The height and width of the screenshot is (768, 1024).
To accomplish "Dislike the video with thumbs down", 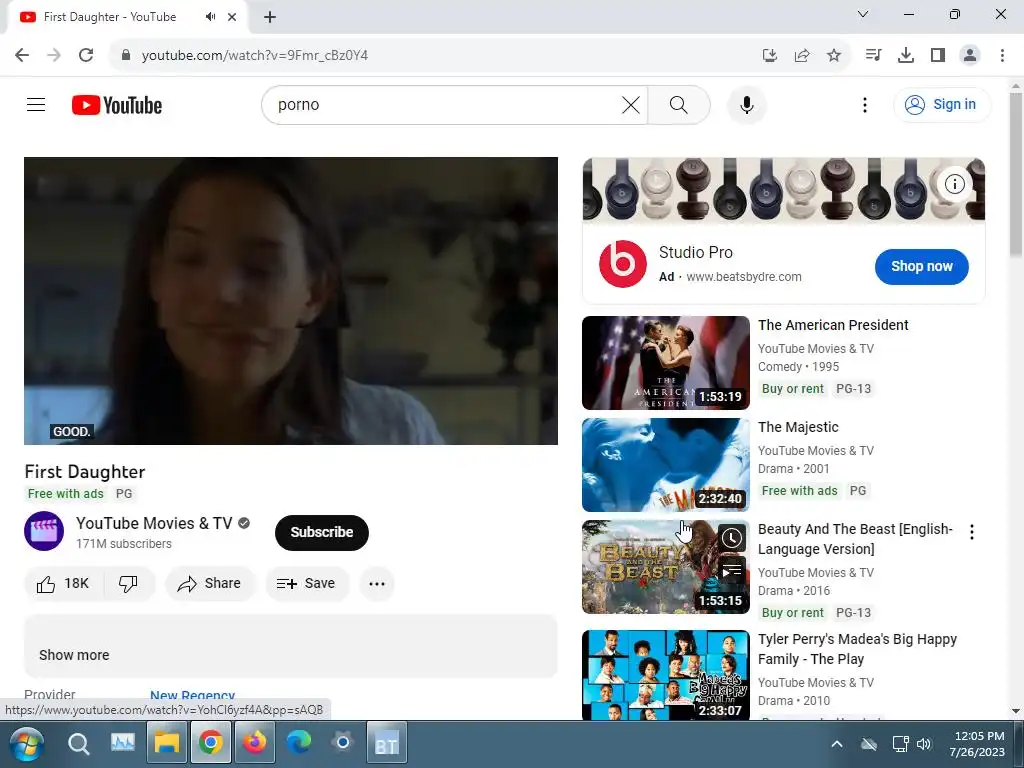I will point(129,583).
